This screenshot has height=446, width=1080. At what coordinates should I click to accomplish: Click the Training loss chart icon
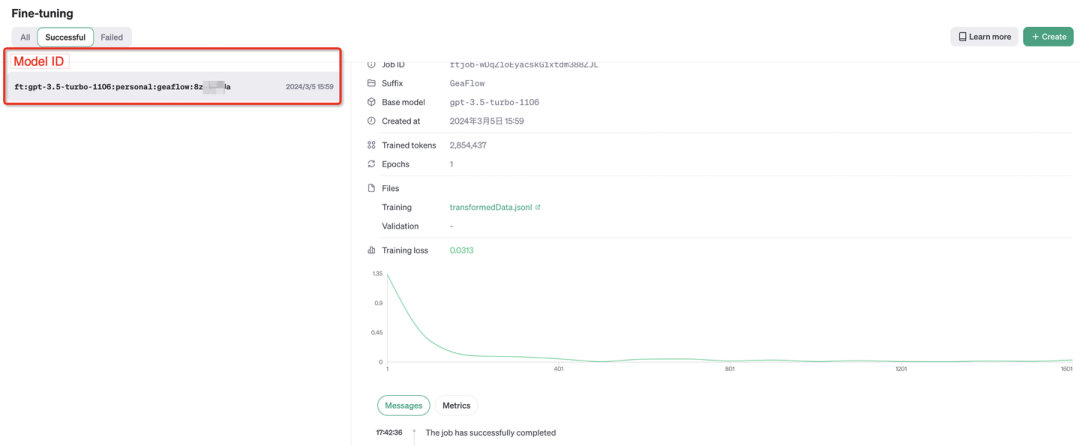[x=371, y=250]
